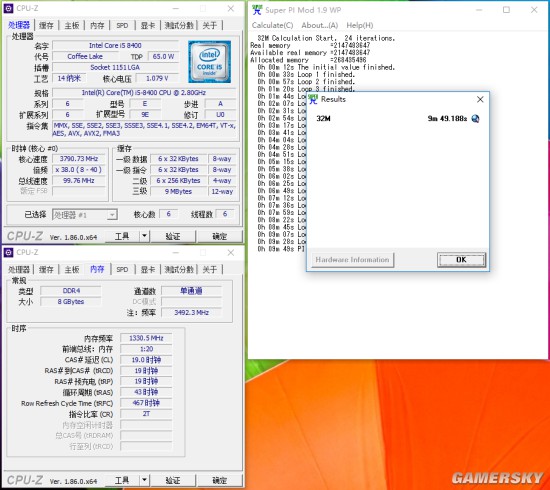
Task: Maximize the Super PI window
Action: [x=506, y=10]
